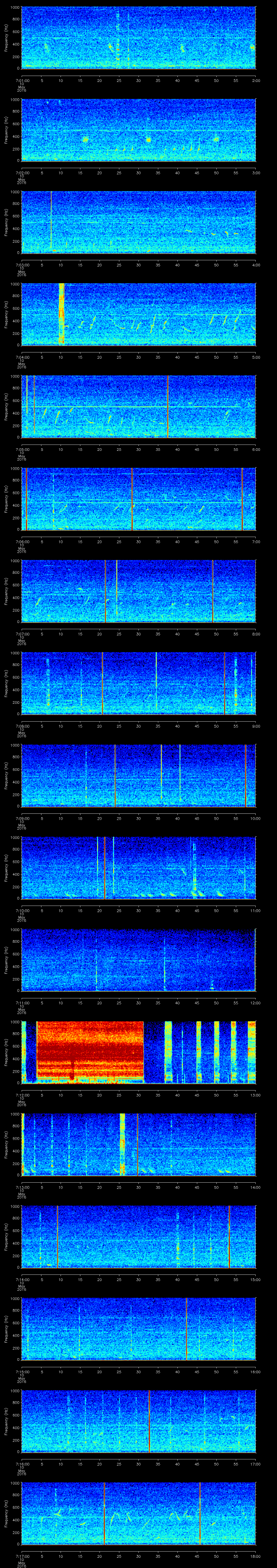Click the spectrogram panel starting at 7:01:00
This screenshot has width=277, height=1568.
pos(138,38)
